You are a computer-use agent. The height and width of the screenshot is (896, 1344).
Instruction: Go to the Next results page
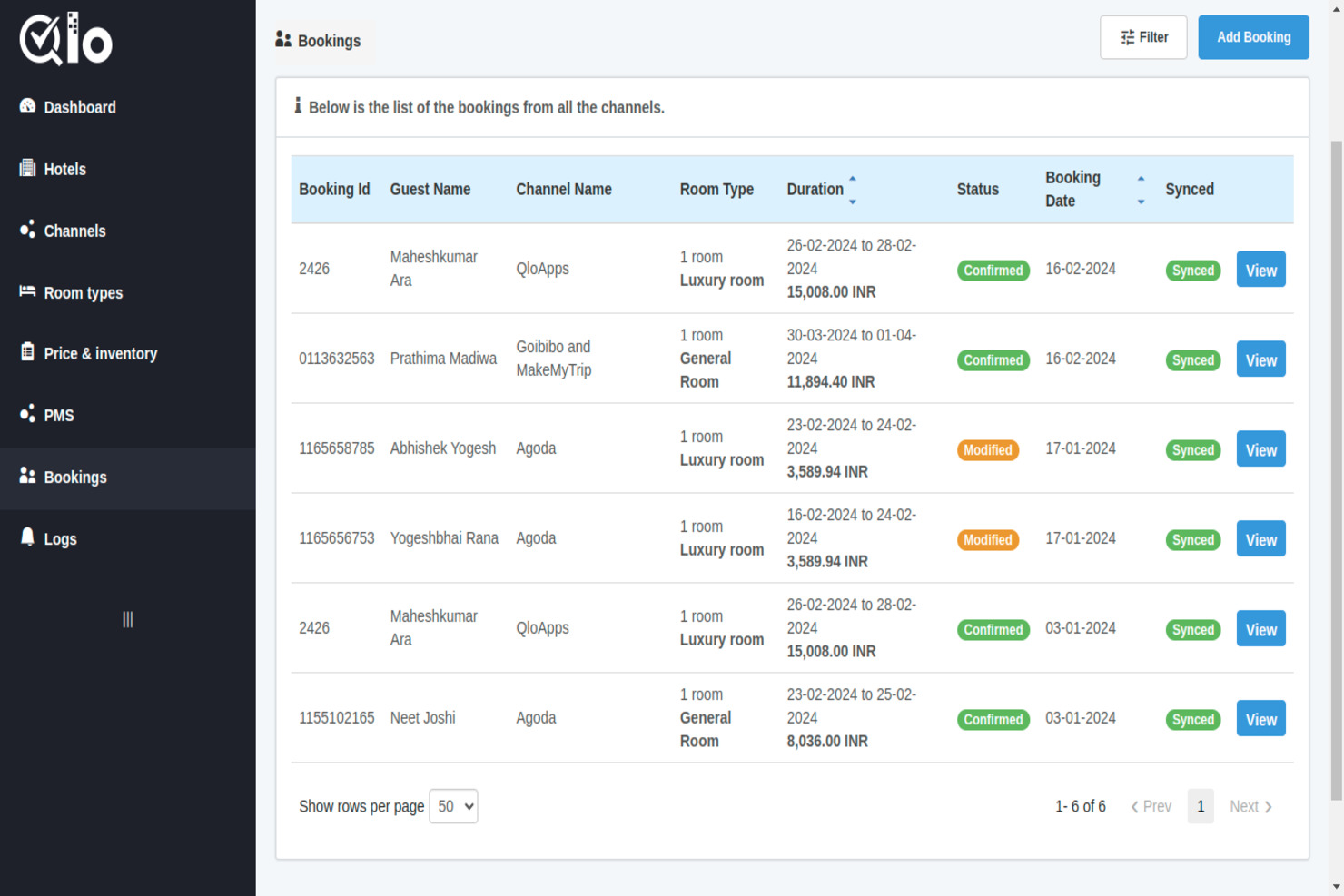click(1250, 806)
